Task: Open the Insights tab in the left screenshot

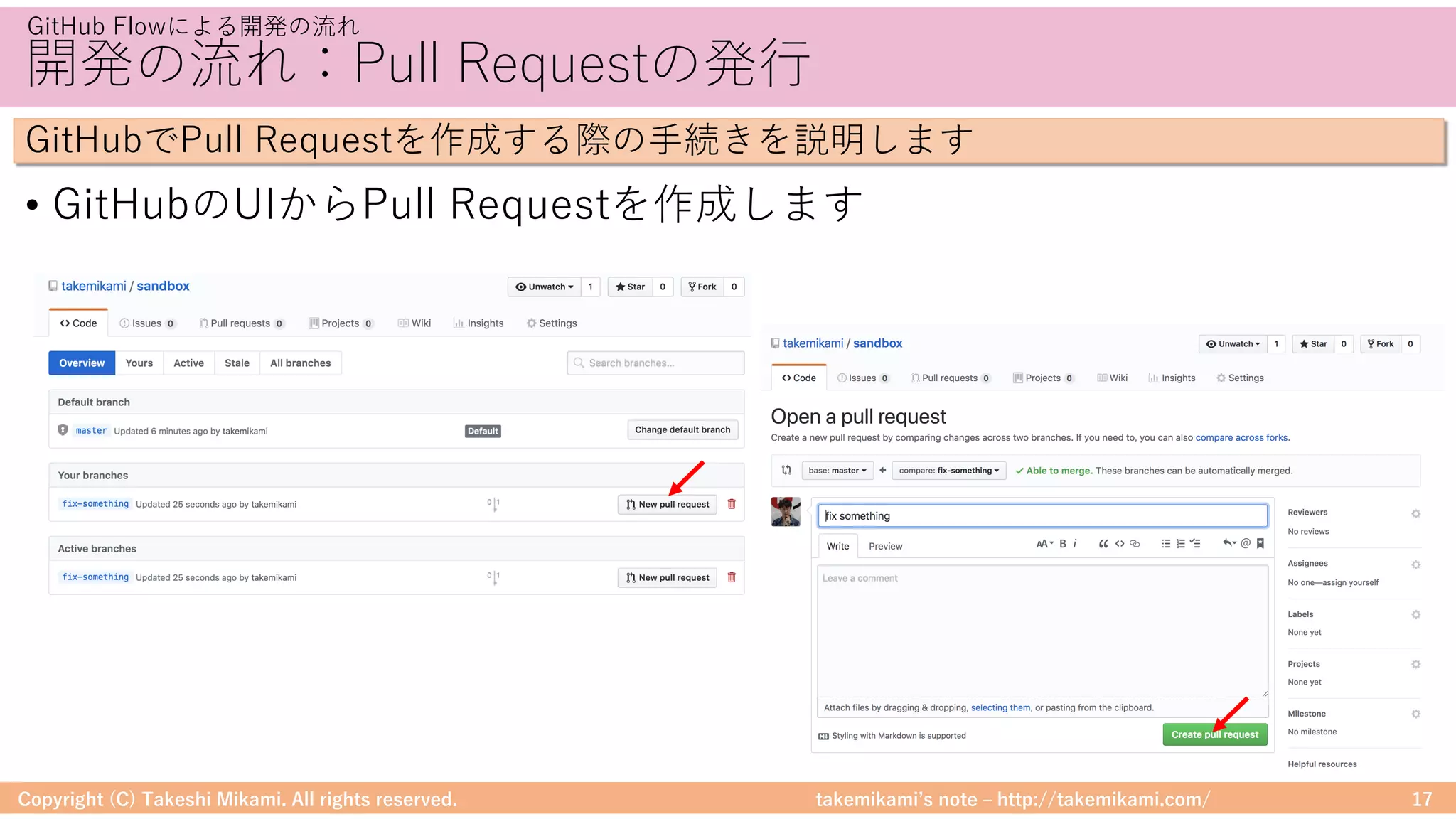Action: 478,323
